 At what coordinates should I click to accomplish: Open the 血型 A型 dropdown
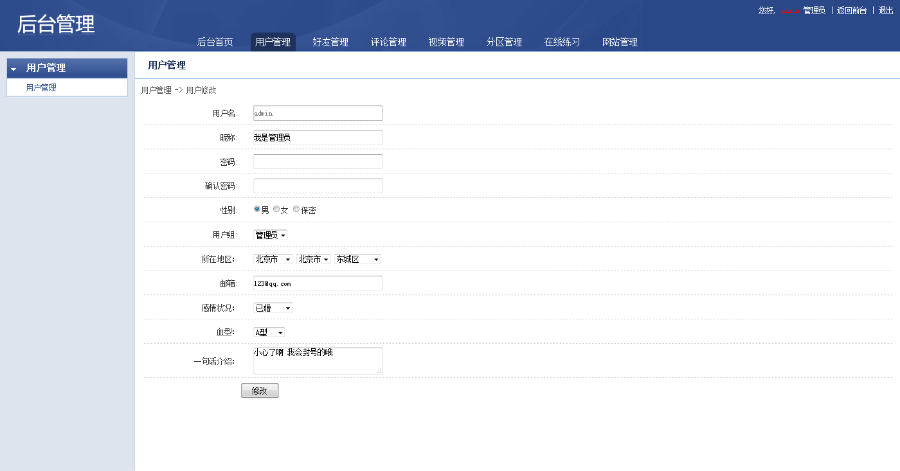[269, 332]
